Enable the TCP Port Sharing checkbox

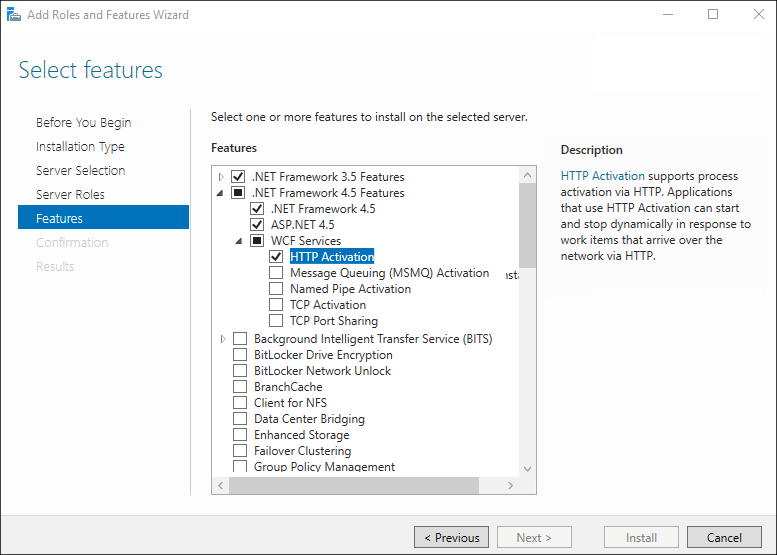276,321
